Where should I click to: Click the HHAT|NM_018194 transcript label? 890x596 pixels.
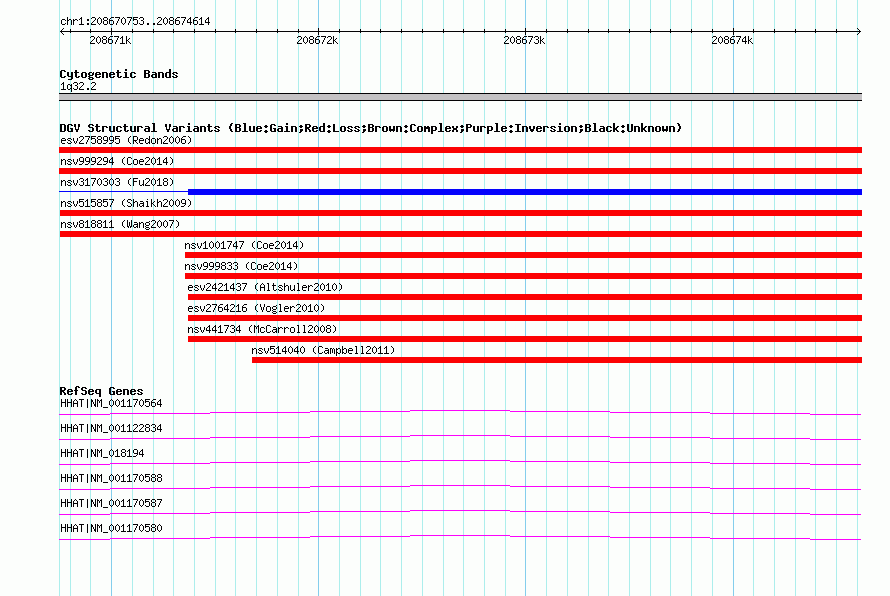point(102,453)
